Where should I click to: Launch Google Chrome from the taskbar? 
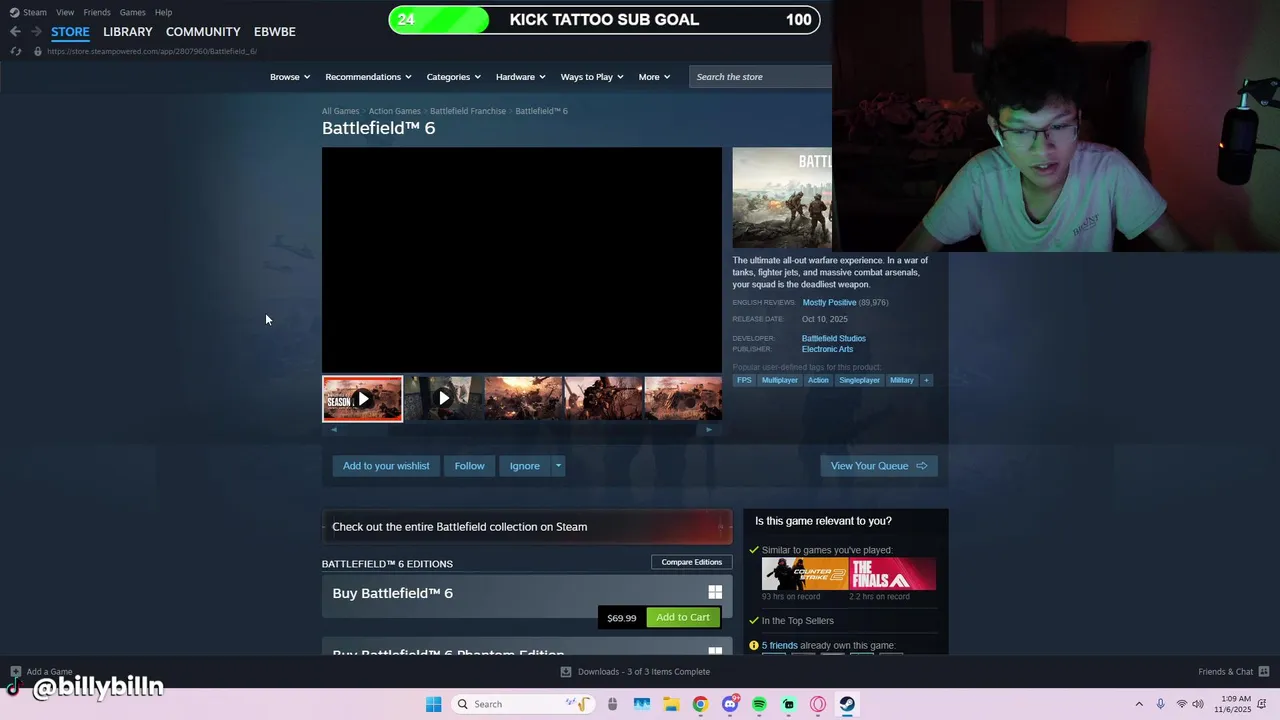[700, 704]
